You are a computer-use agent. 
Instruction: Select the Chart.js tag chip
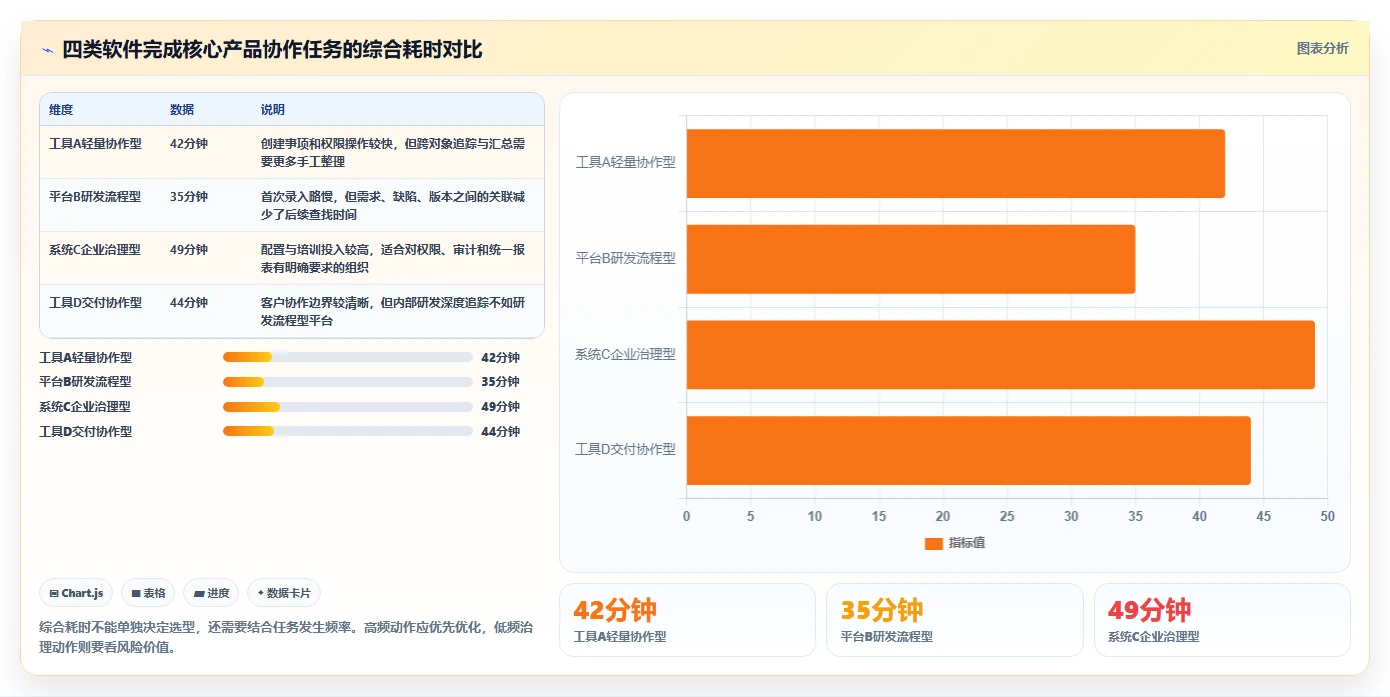click(x=76, y=593)
